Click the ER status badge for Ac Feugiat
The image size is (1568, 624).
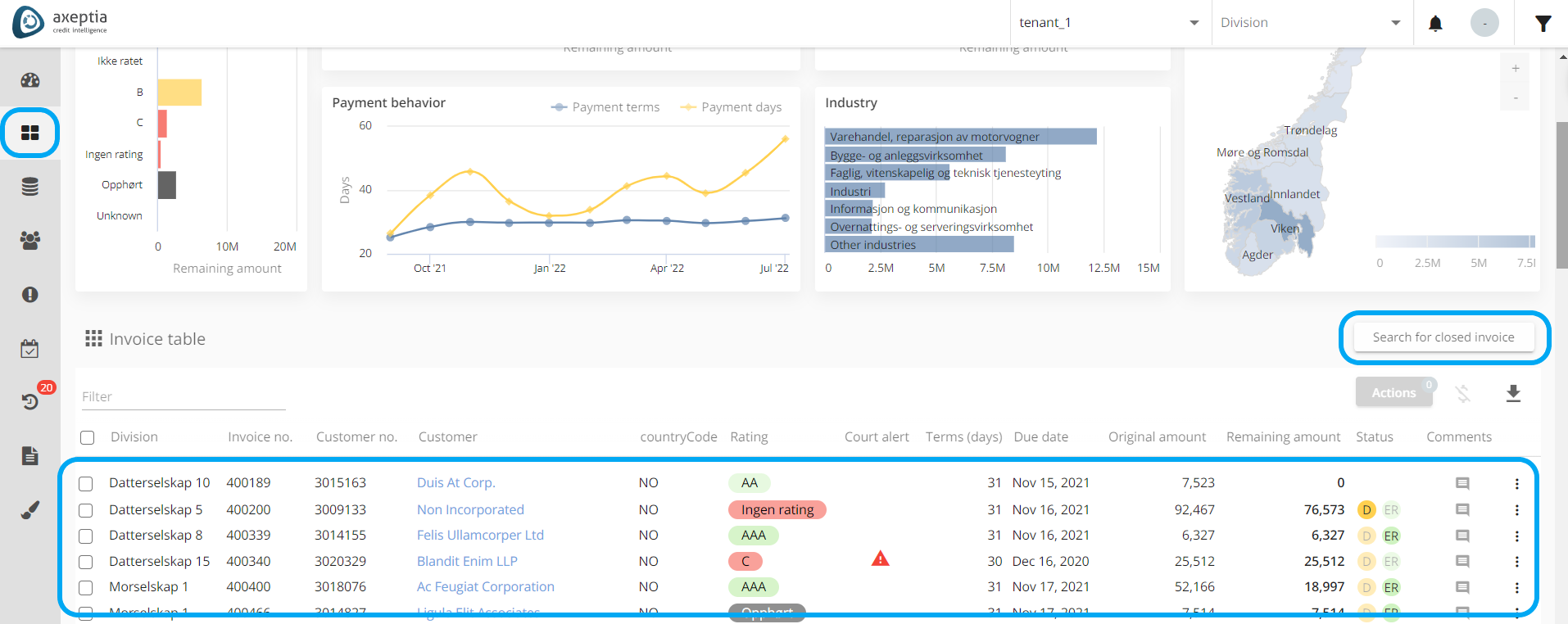point(1391,587)
